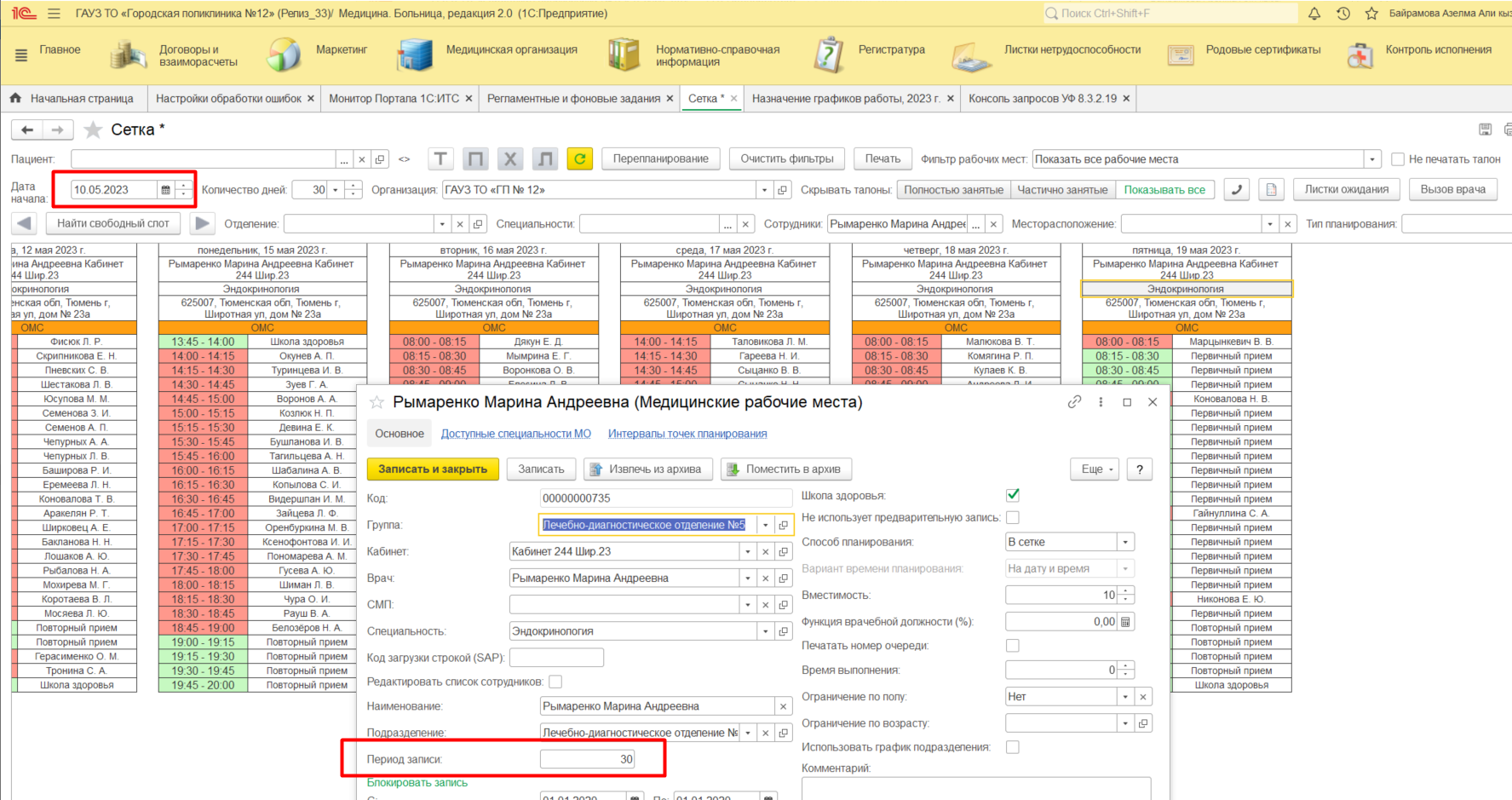Open the Регистратура section menu
The height and width of the screenshot is (800, 1512).
[x=891, y=50]
